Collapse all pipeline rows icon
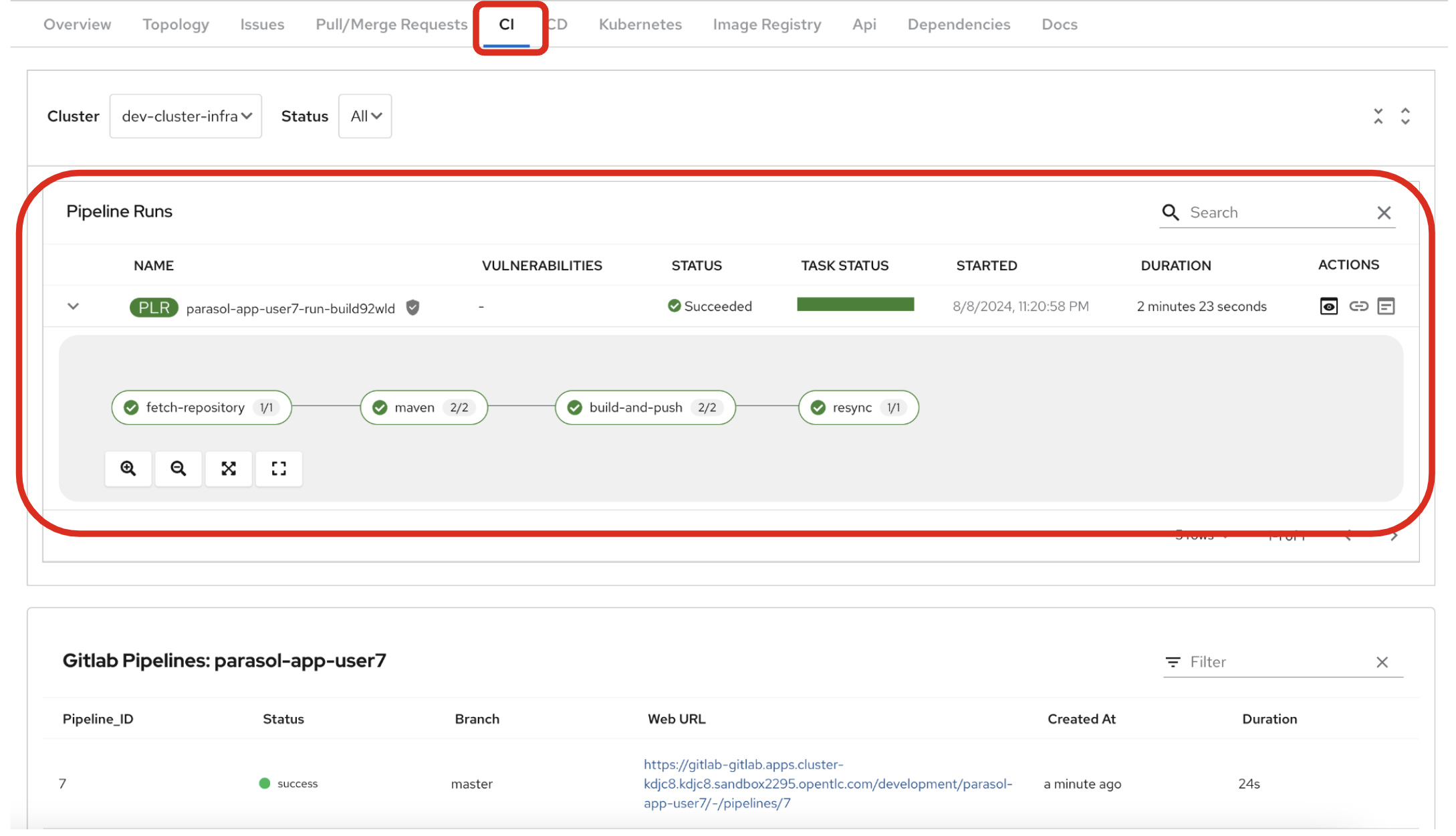The width and height of the screenshot is (1456, 836). (1378, 116)
